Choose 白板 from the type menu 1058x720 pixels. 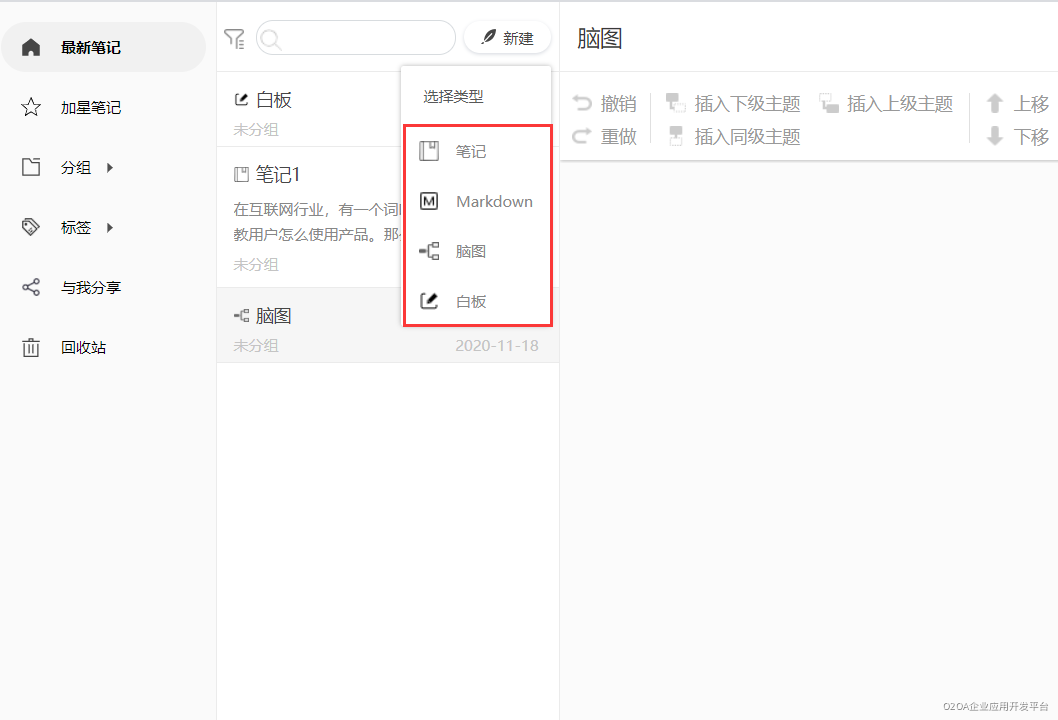click(x=478, y=301)
